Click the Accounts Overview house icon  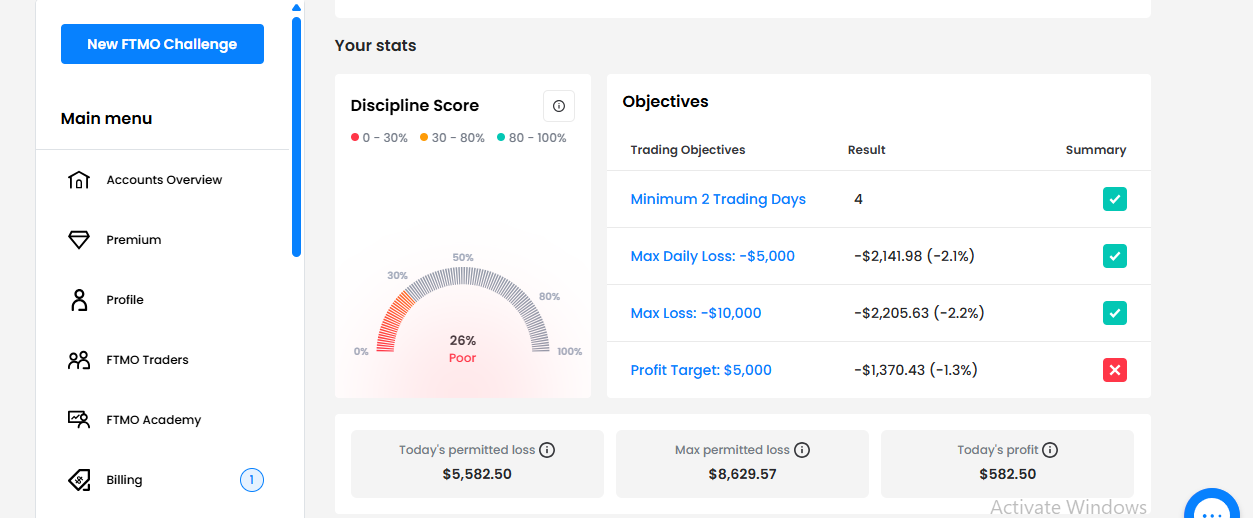coord(79,180)
